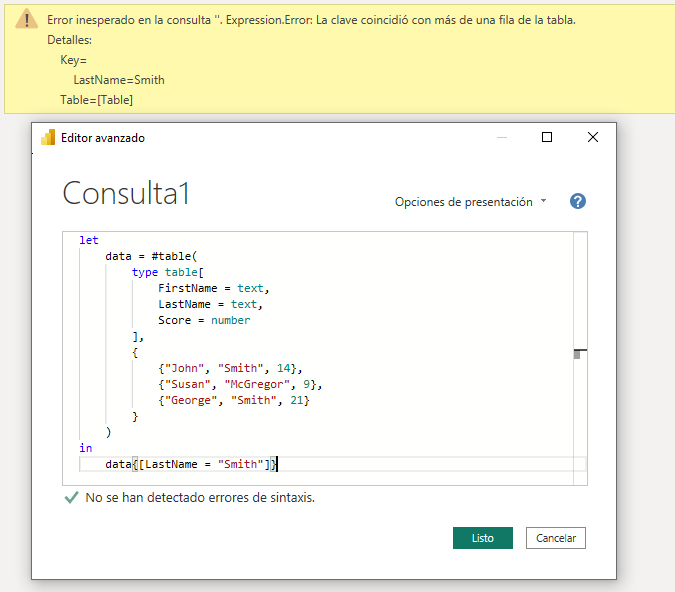Click the row containing "George", "Smith", 21
Viewport: 675px width, 592px height.
[x=234, y=400]
